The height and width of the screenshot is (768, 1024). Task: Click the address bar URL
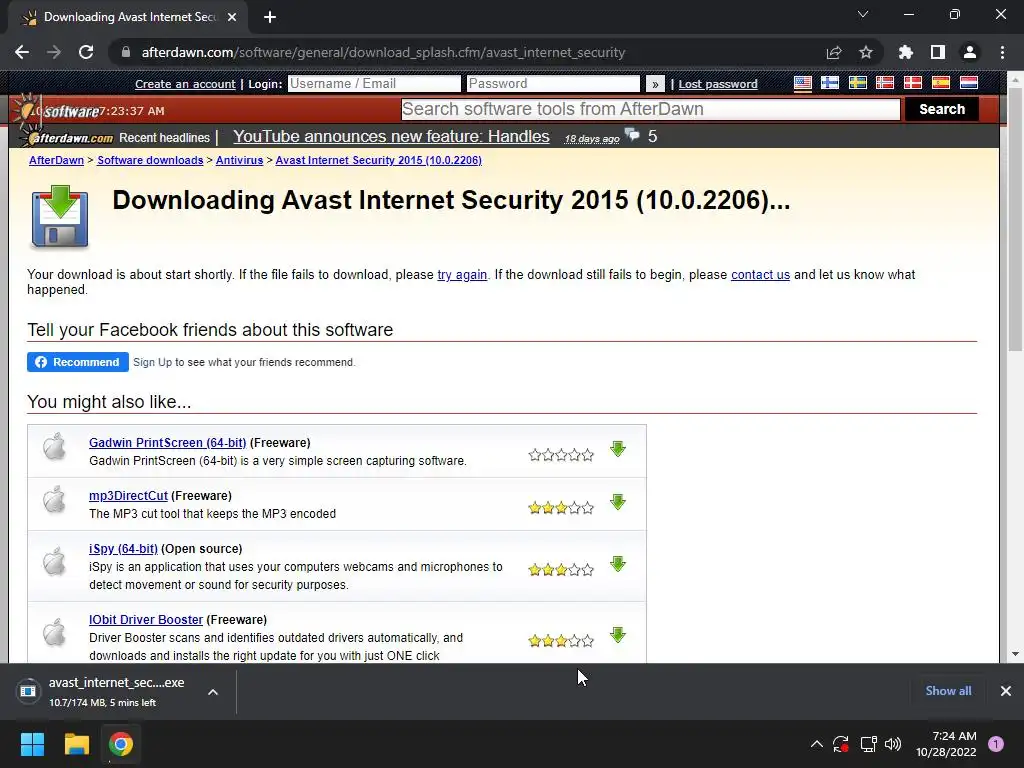pos(383,52)
